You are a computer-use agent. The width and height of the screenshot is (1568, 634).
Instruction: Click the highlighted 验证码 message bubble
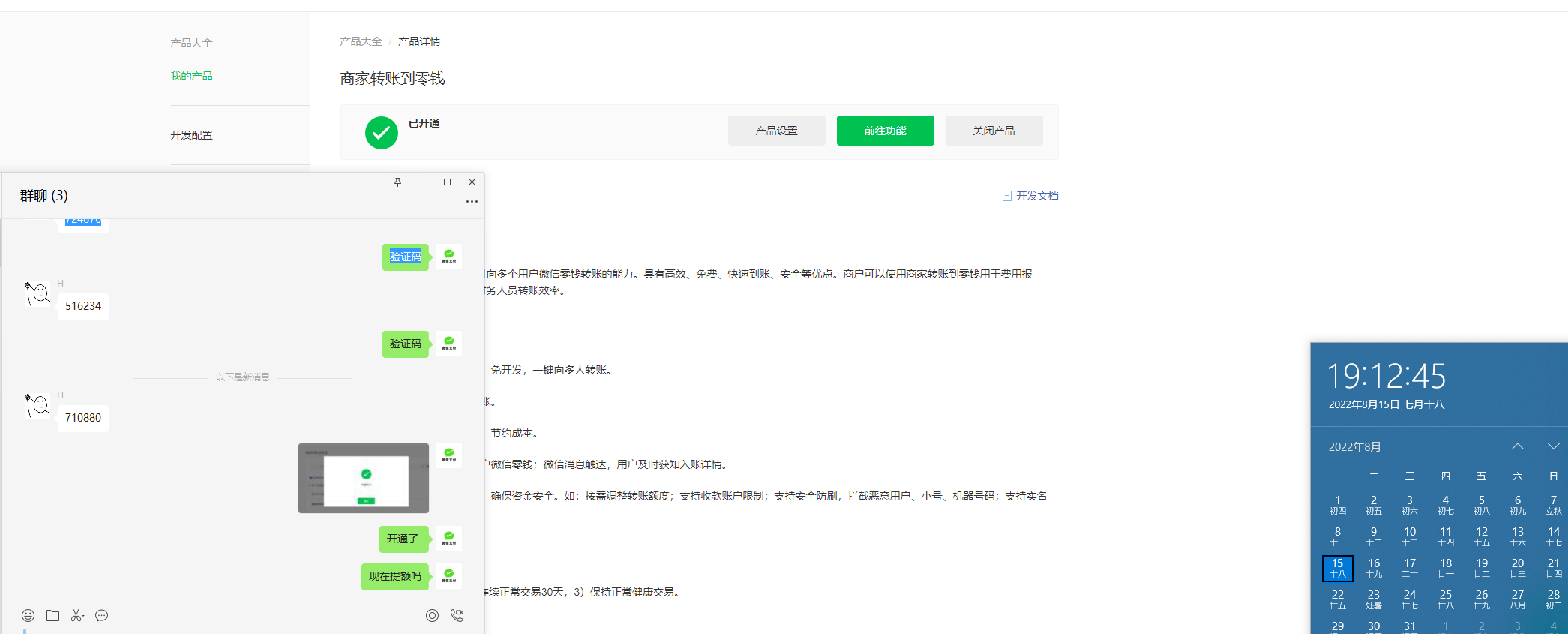(x=406, y=257)
